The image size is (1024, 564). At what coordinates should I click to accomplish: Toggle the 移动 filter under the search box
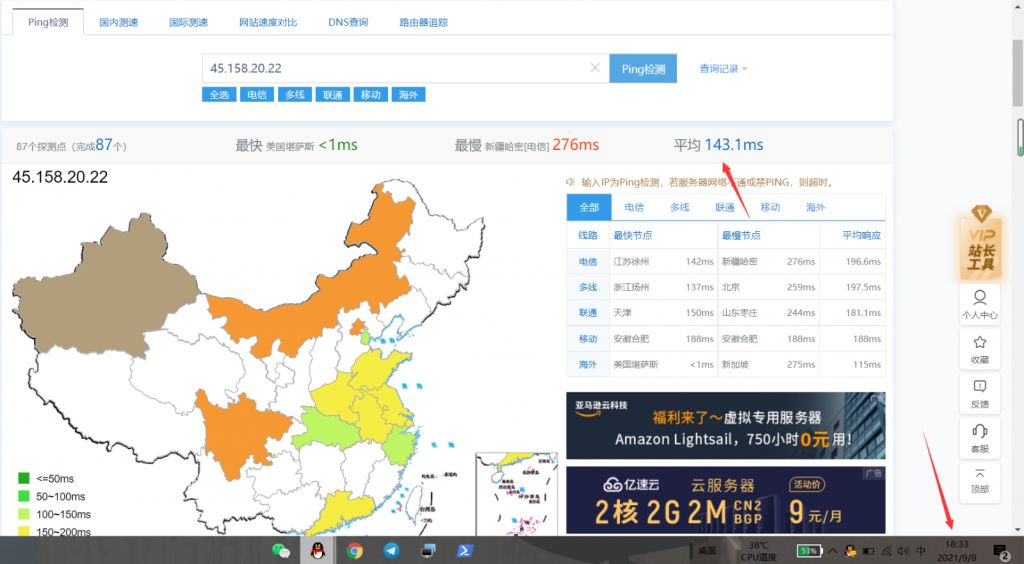click(370, 95)
